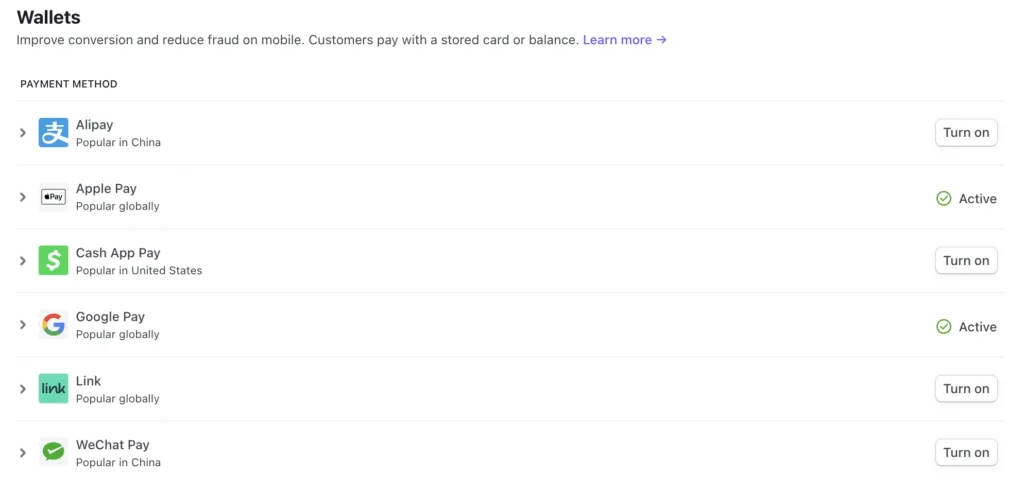Click the Alipay logo icon
This screenshot has width=1024, height=493.
tap(53, 133)
